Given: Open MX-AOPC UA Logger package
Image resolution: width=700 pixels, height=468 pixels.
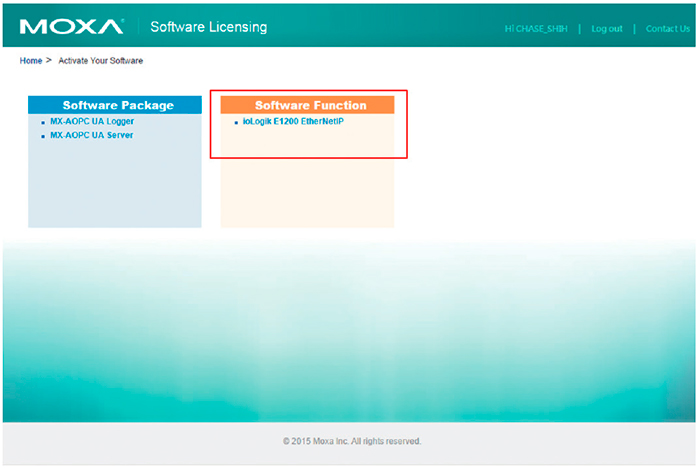Looking at the screenshot, I should (x=92, y=121).
